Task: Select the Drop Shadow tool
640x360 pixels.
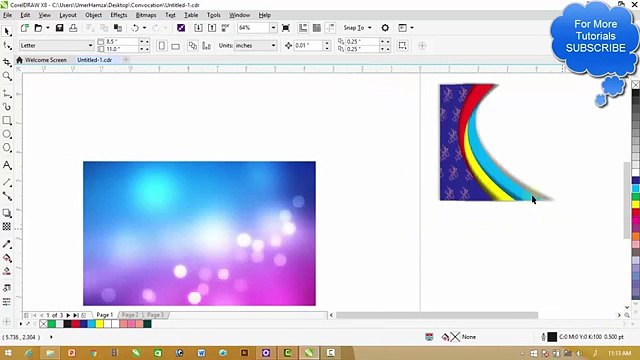Action: [x=7, y=213]
